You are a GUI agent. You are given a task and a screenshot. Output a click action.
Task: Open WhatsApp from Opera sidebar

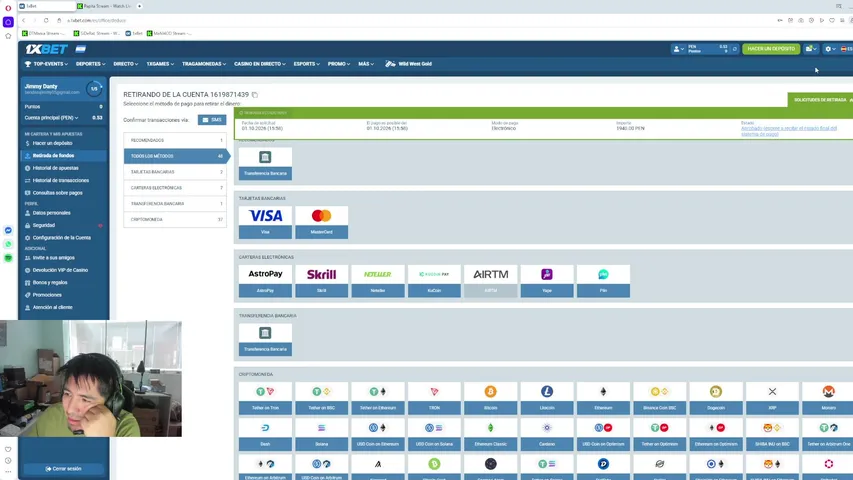(x=8, y=244)
